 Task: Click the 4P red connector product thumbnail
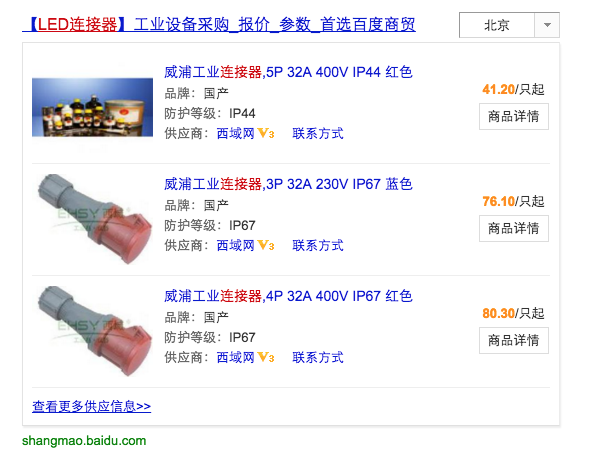(94, 331)
